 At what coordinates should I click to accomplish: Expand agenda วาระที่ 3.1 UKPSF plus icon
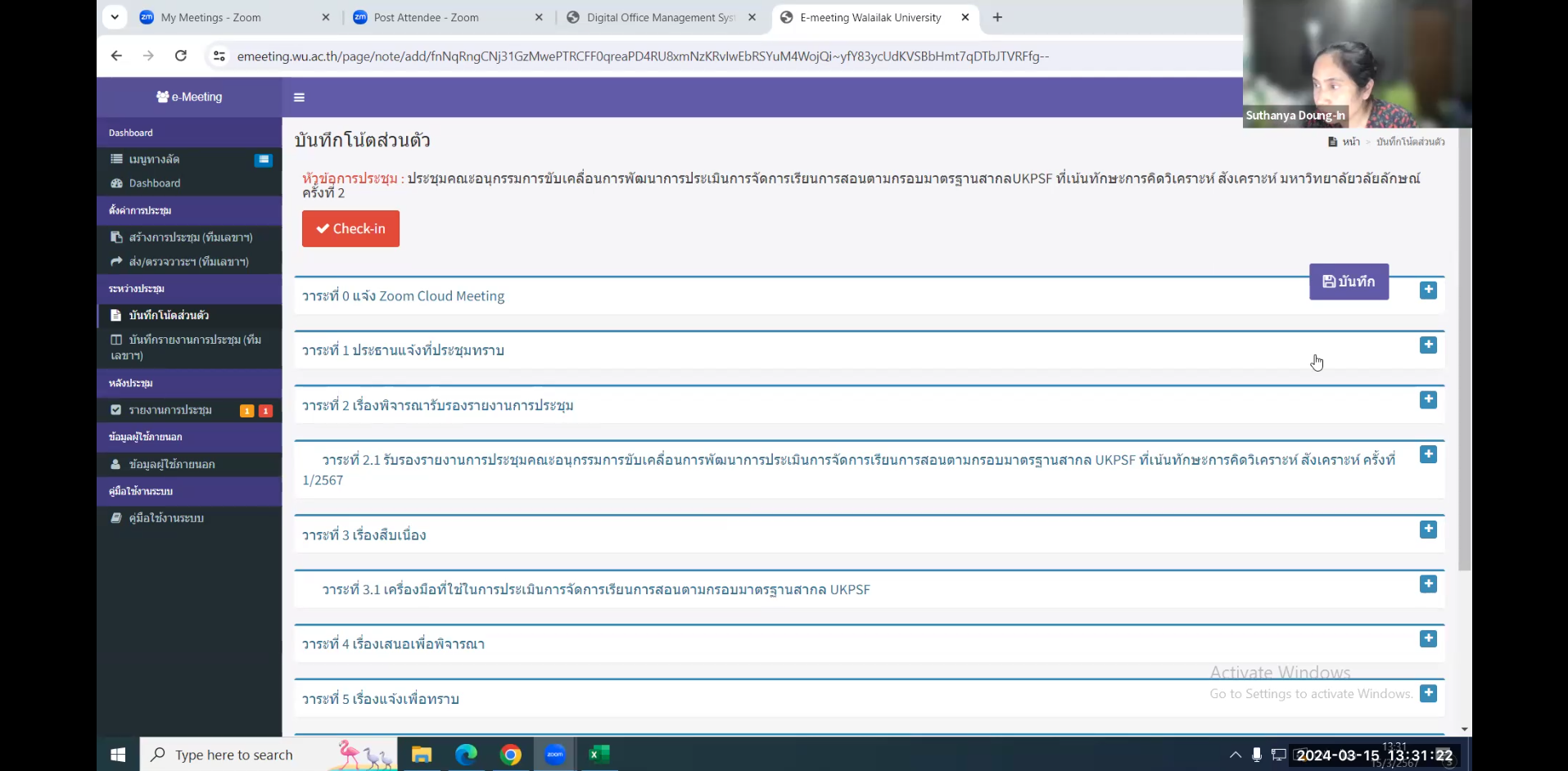[1428, 584]
